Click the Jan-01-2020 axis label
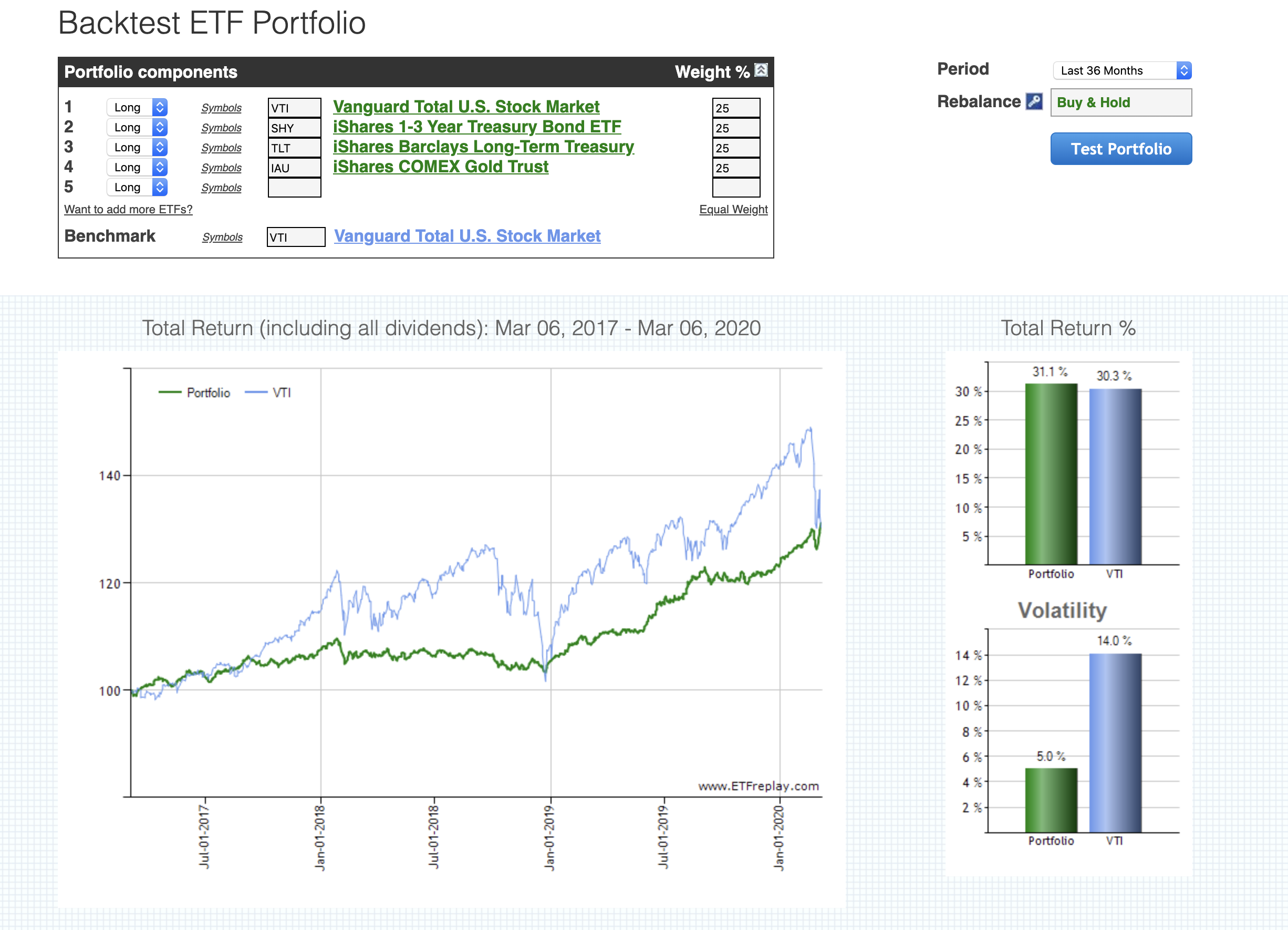Image resolution: width=1288 pixels, height=930 pixels. pyautogui.click(x=778, y=838)
